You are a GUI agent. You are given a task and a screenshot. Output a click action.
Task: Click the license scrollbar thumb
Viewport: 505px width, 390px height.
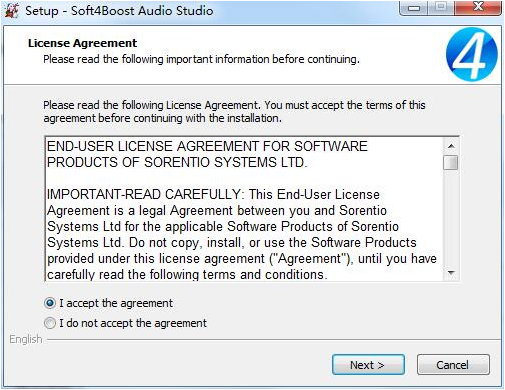click(451, 162)
